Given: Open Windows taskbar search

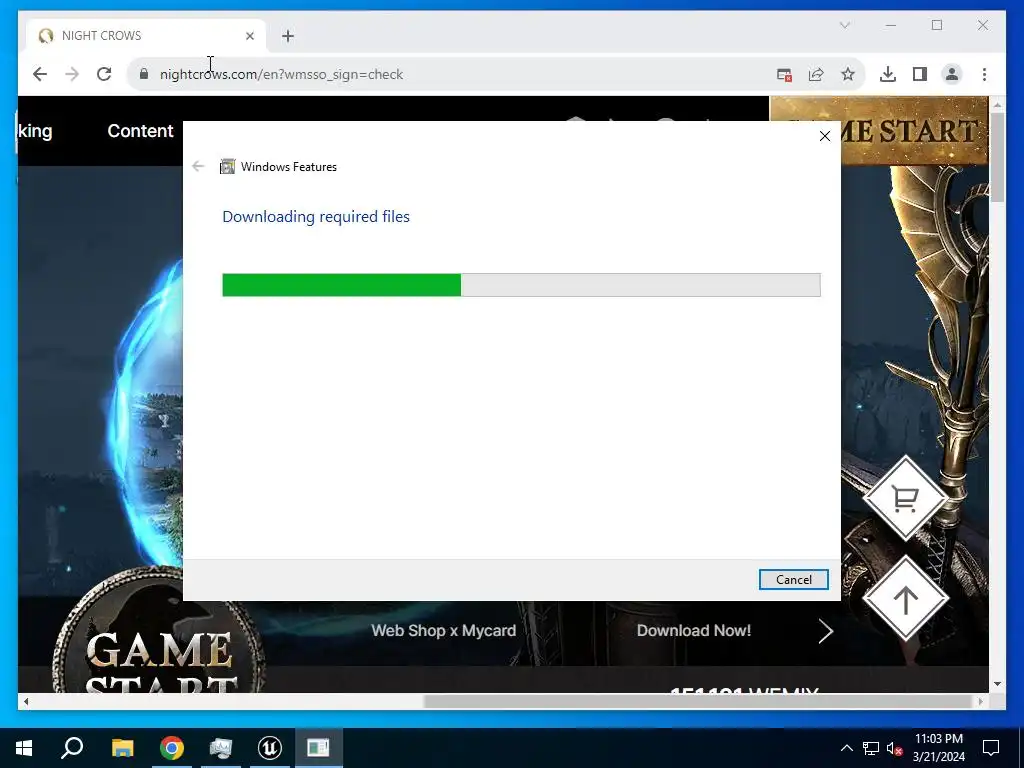Looking at the screenshot, I should point(72,748).
